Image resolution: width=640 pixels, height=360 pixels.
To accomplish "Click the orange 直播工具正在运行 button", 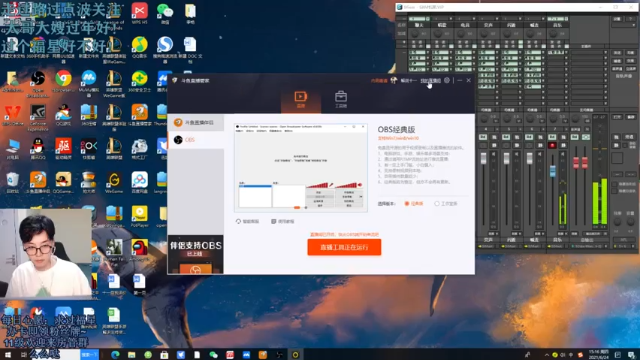I will click(344, 247).
